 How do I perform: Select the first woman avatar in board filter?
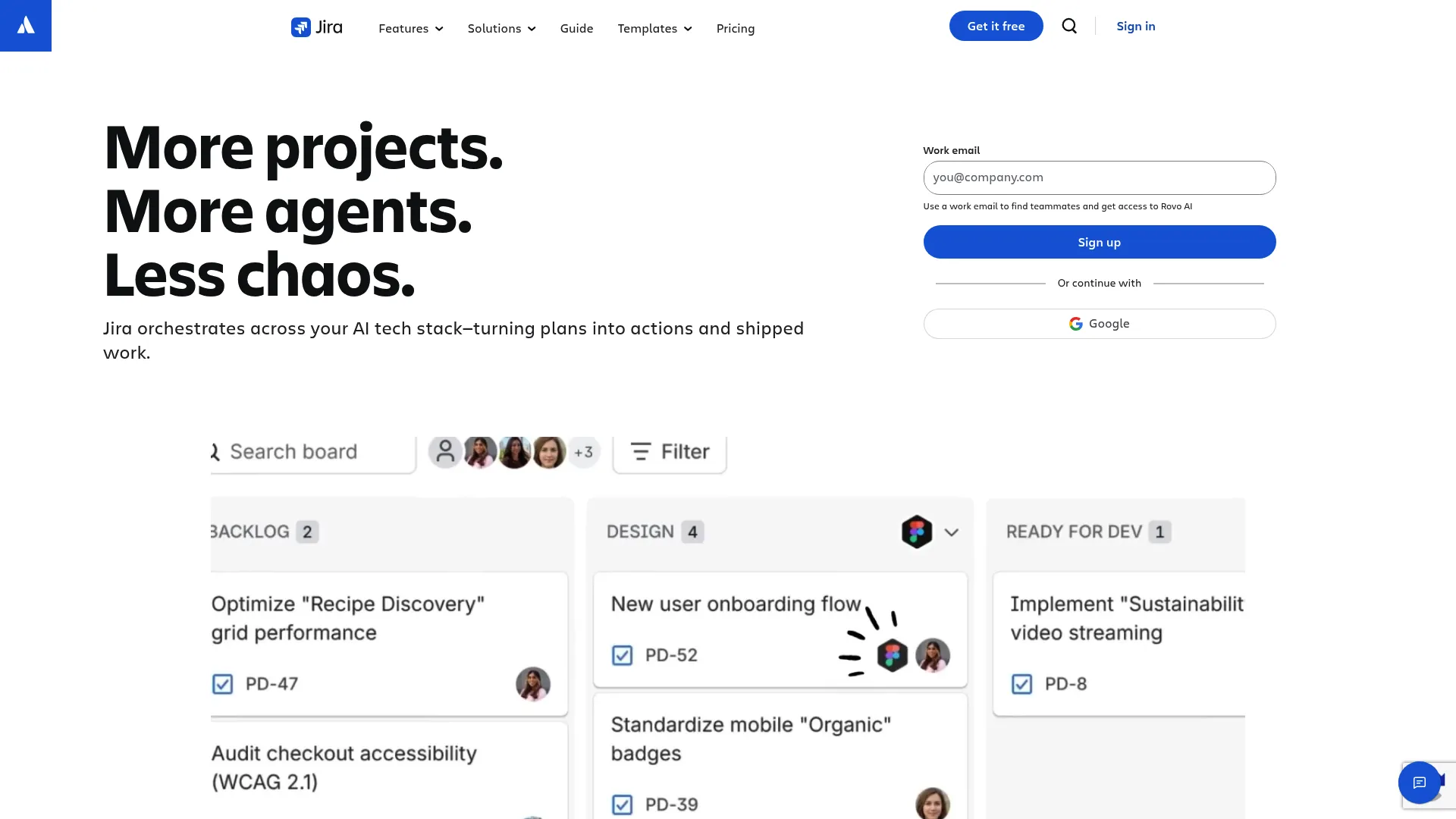[480, 452]
